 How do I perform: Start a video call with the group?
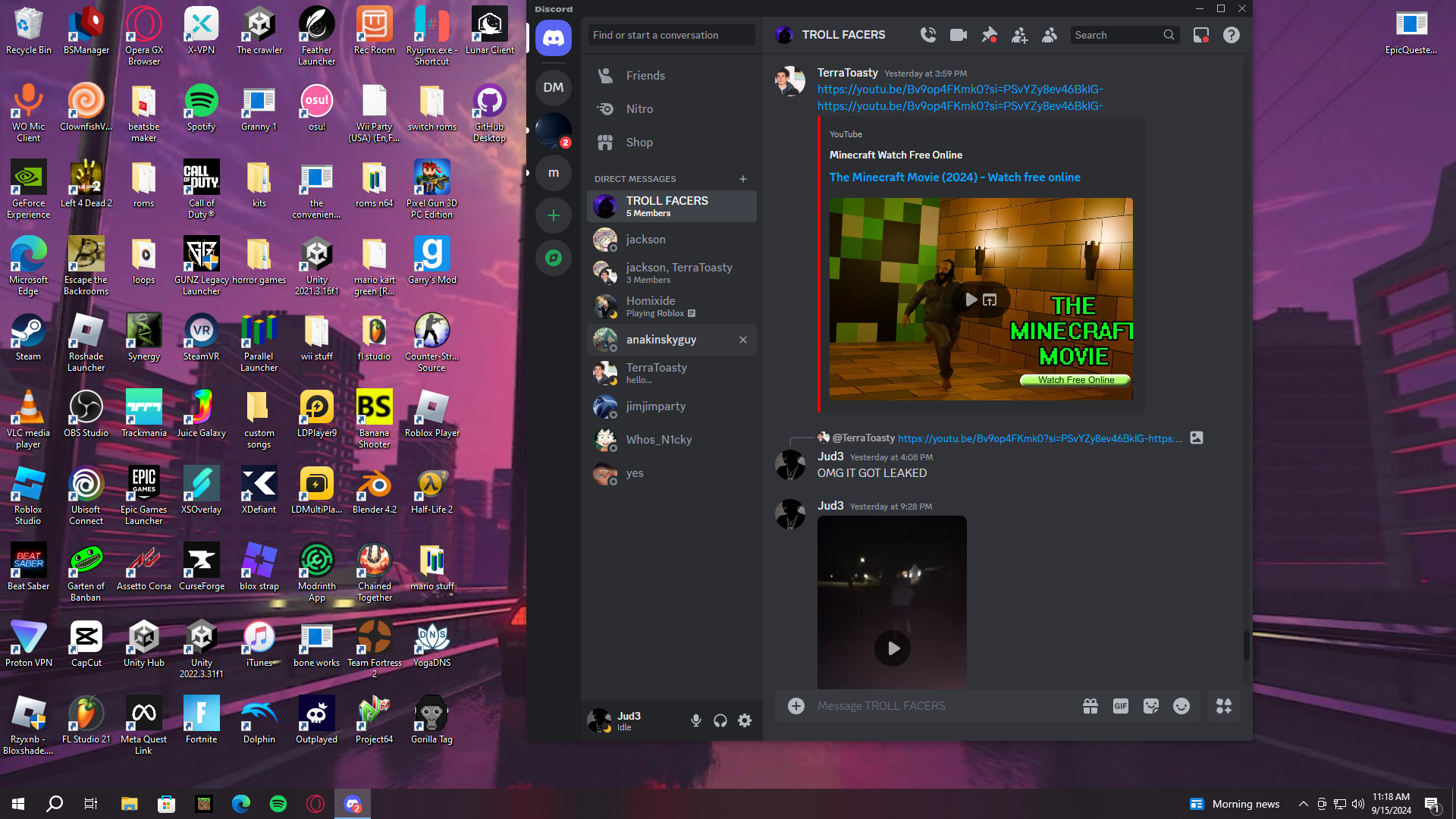959,35
